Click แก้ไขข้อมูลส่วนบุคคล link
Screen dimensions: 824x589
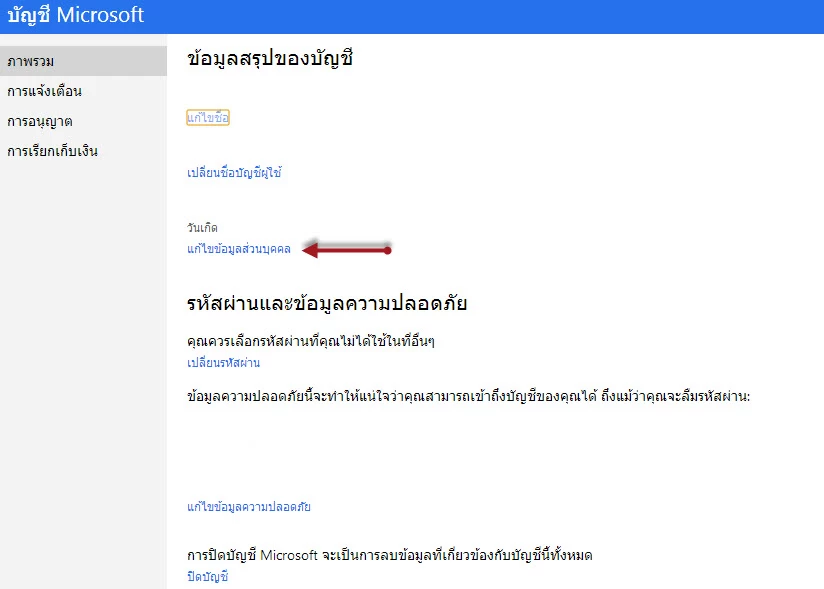pyautogui.click(x=239, y=249)
